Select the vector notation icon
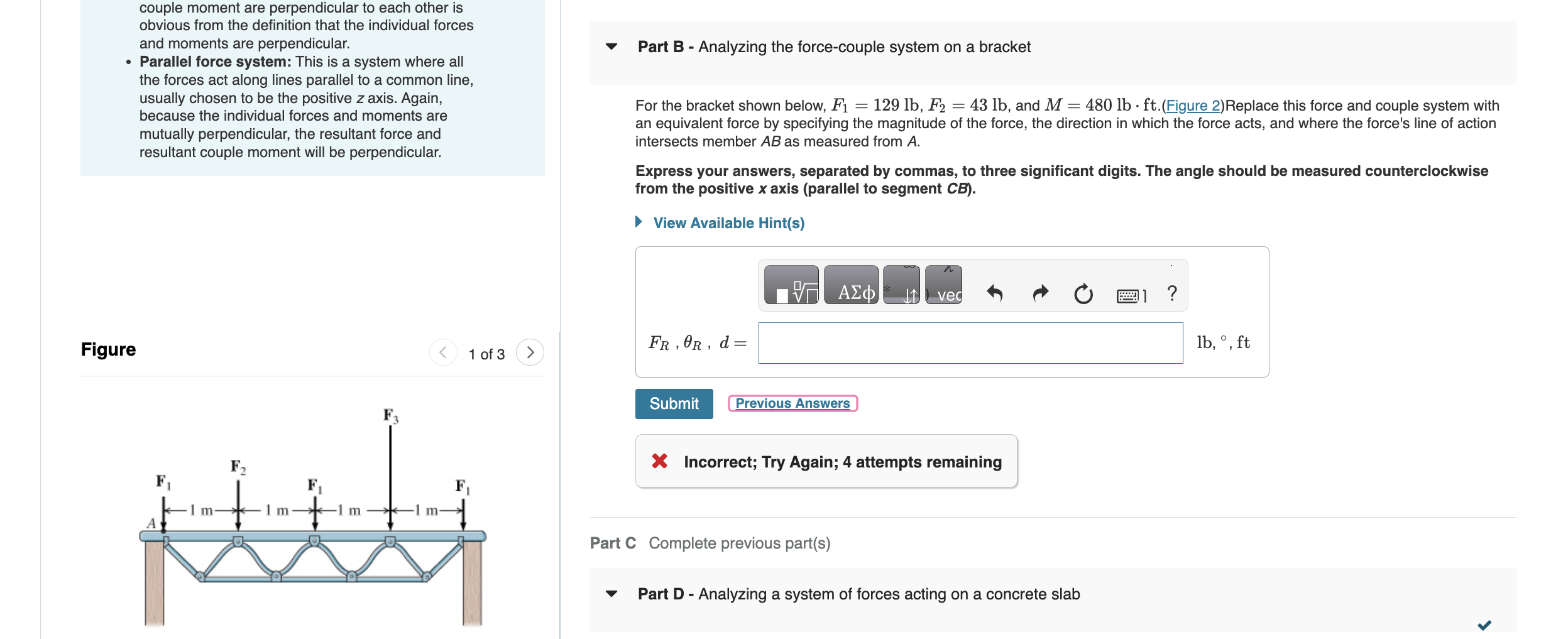Image resolution: width=1568 pixels, height=639 pixels. point(944,292)
